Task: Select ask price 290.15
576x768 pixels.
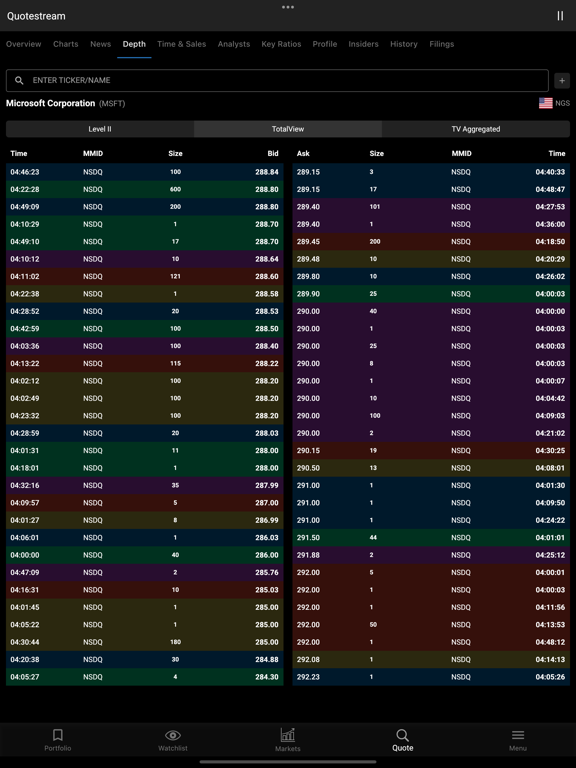Action: (308, 451)
